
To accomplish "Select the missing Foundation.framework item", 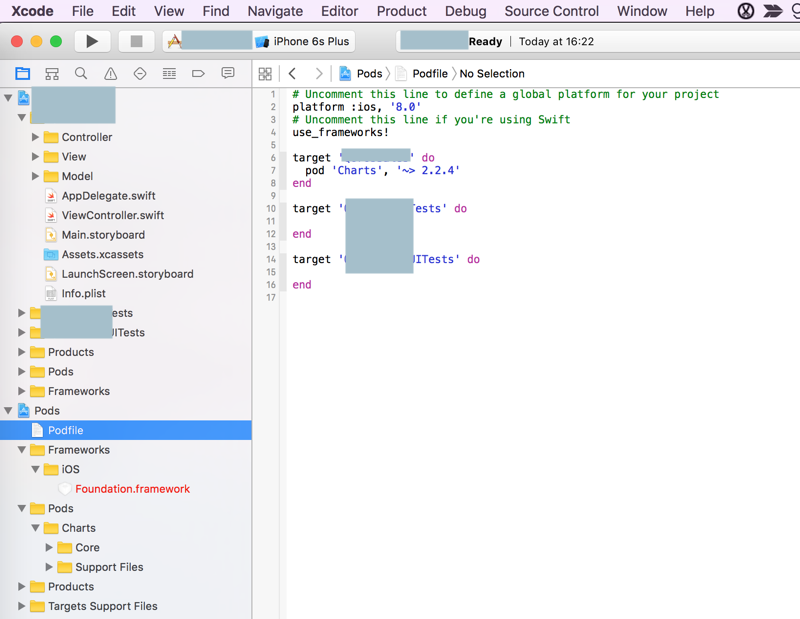I will point(133,489).
